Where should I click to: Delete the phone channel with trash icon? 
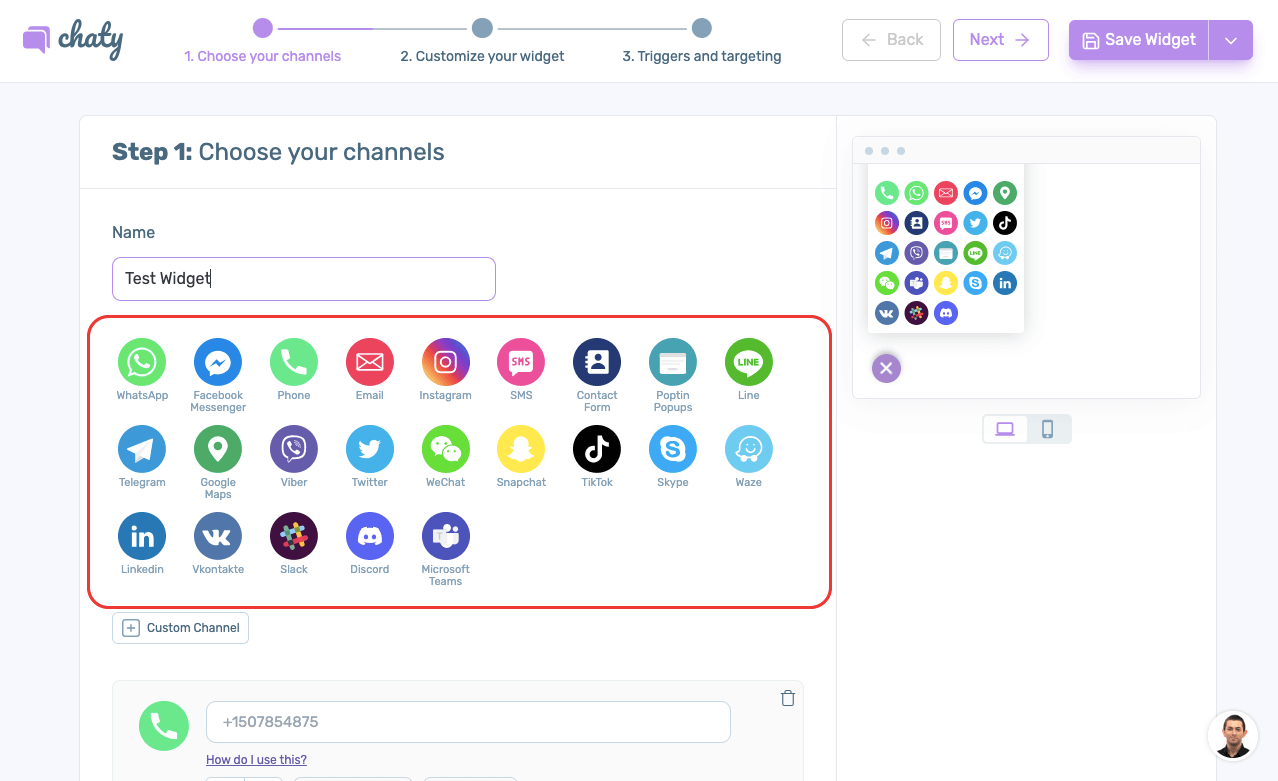(787, 699)
